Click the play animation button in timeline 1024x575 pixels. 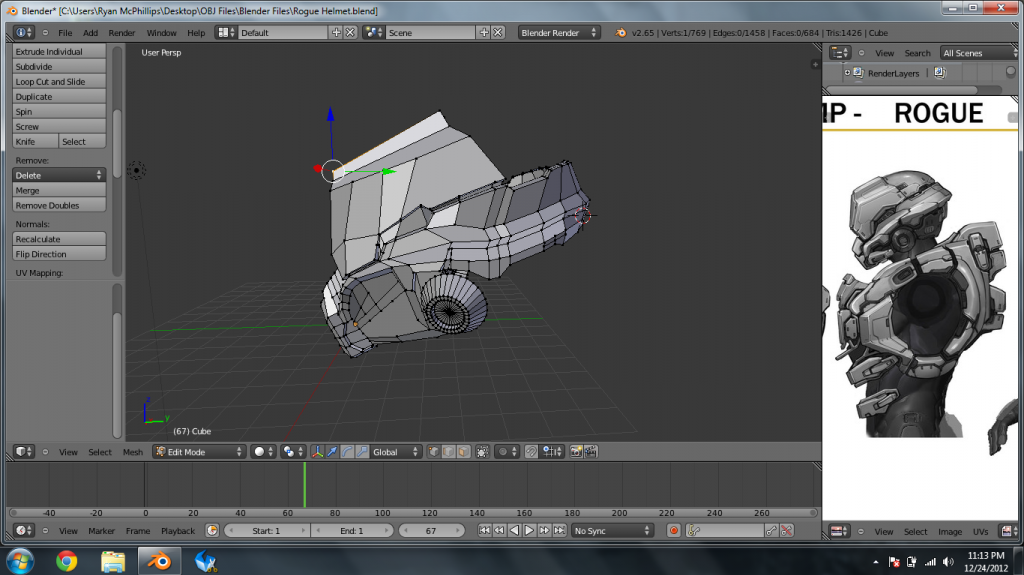point(529,531)
